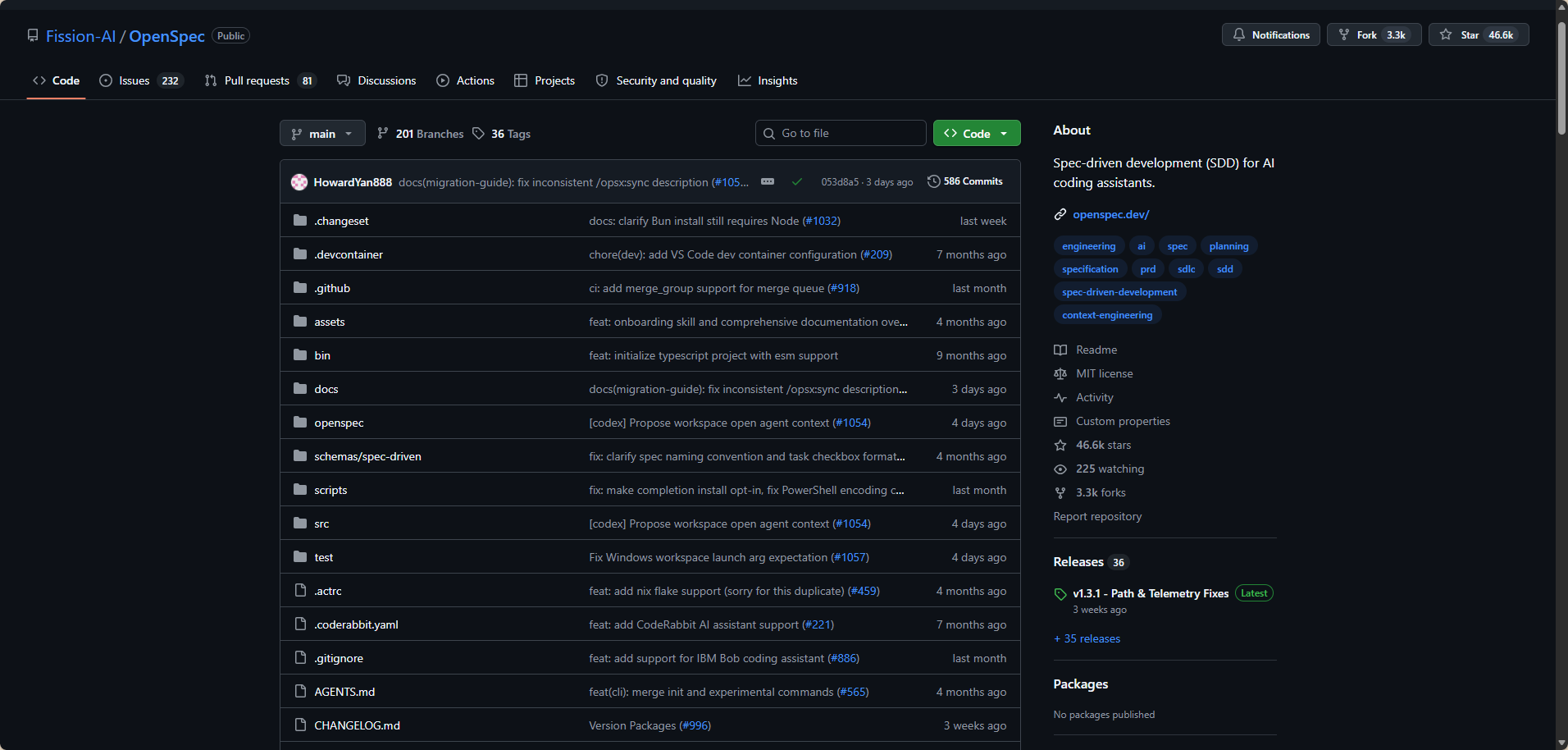Click the folder icon for scripts

point(300,490)
